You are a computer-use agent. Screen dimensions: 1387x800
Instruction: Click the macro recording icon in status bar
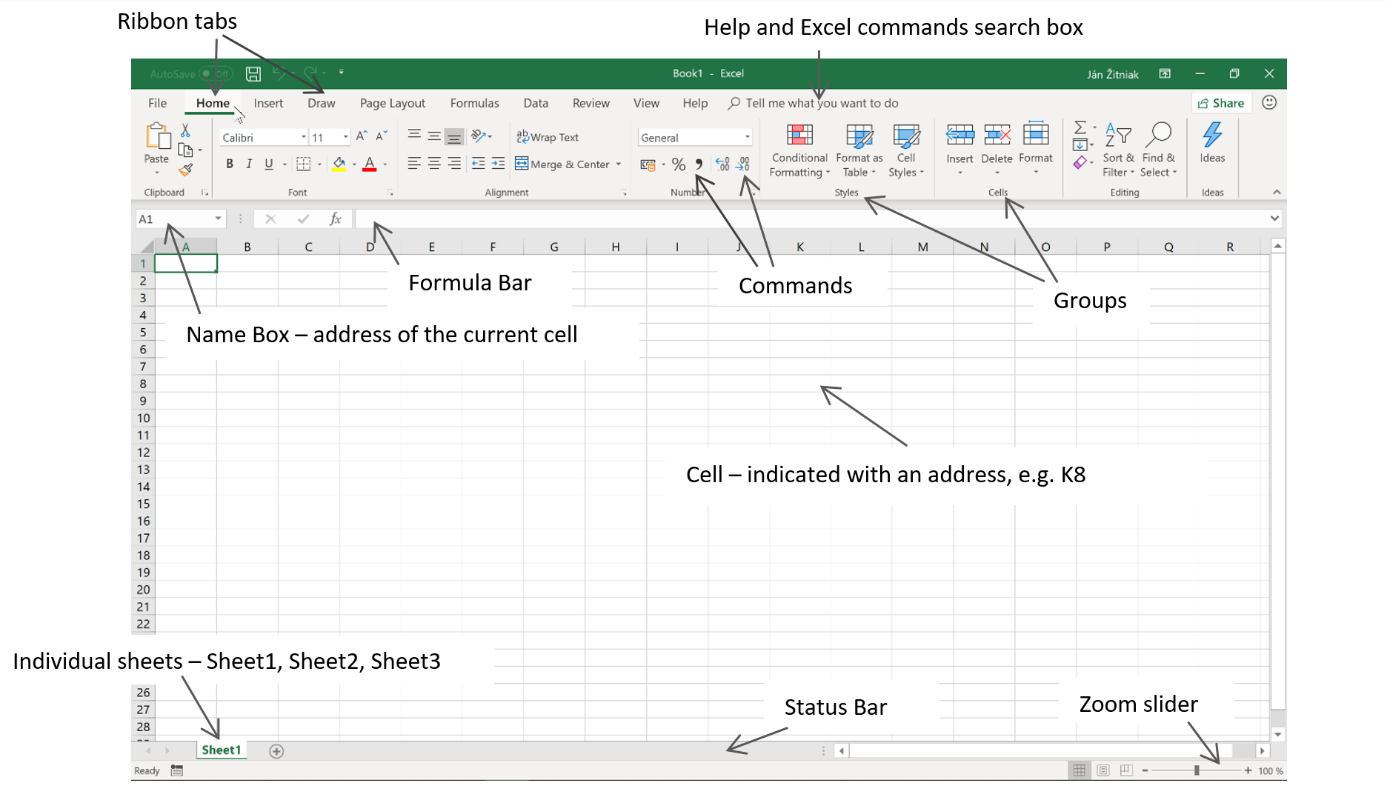pos(177,771)
